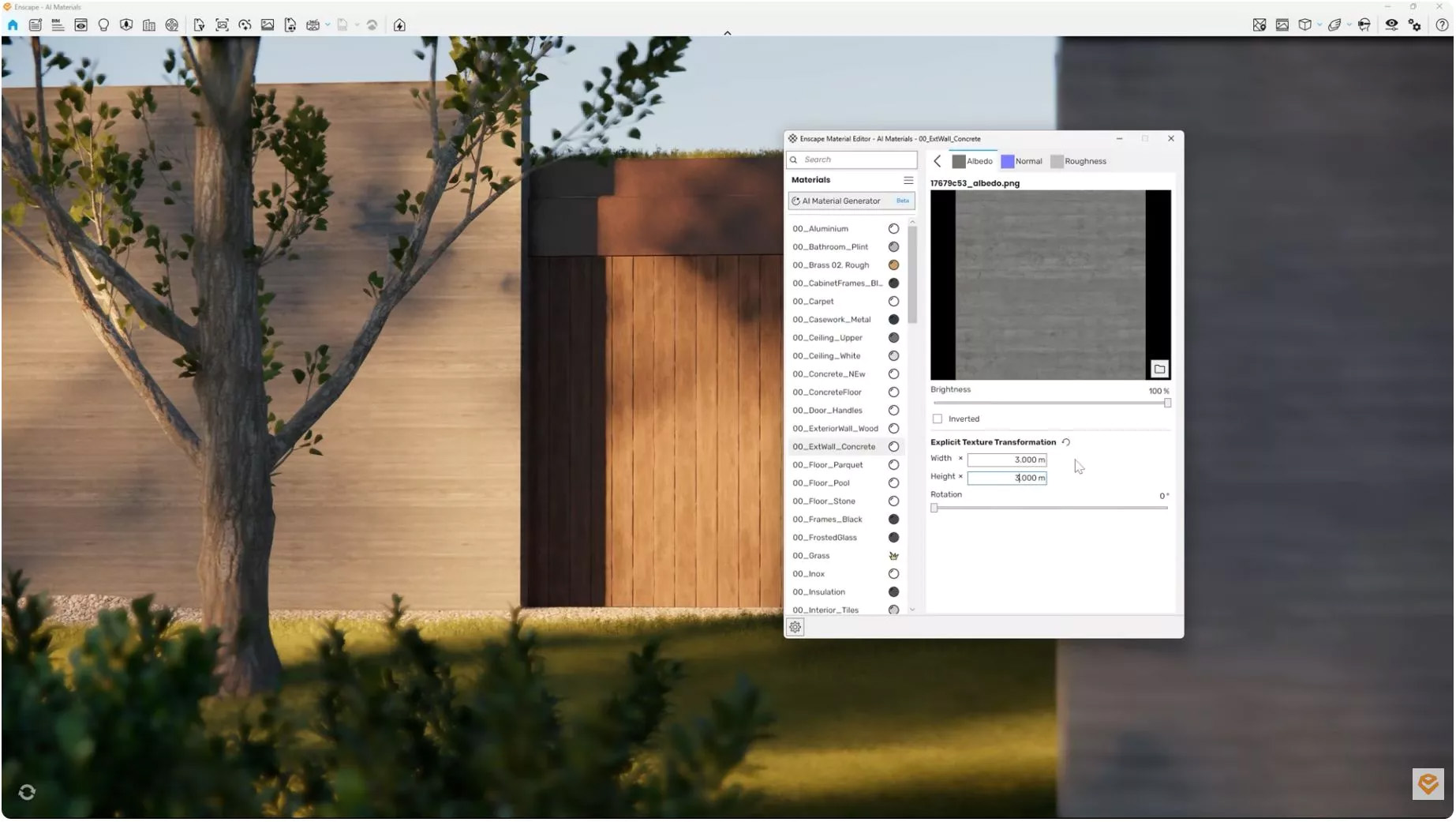Image resolution: width=1456 pixels, height=822 pixels.
Task: Click the framed eye icon, fourth in toolbar
Action: click(x=80, y=25)
